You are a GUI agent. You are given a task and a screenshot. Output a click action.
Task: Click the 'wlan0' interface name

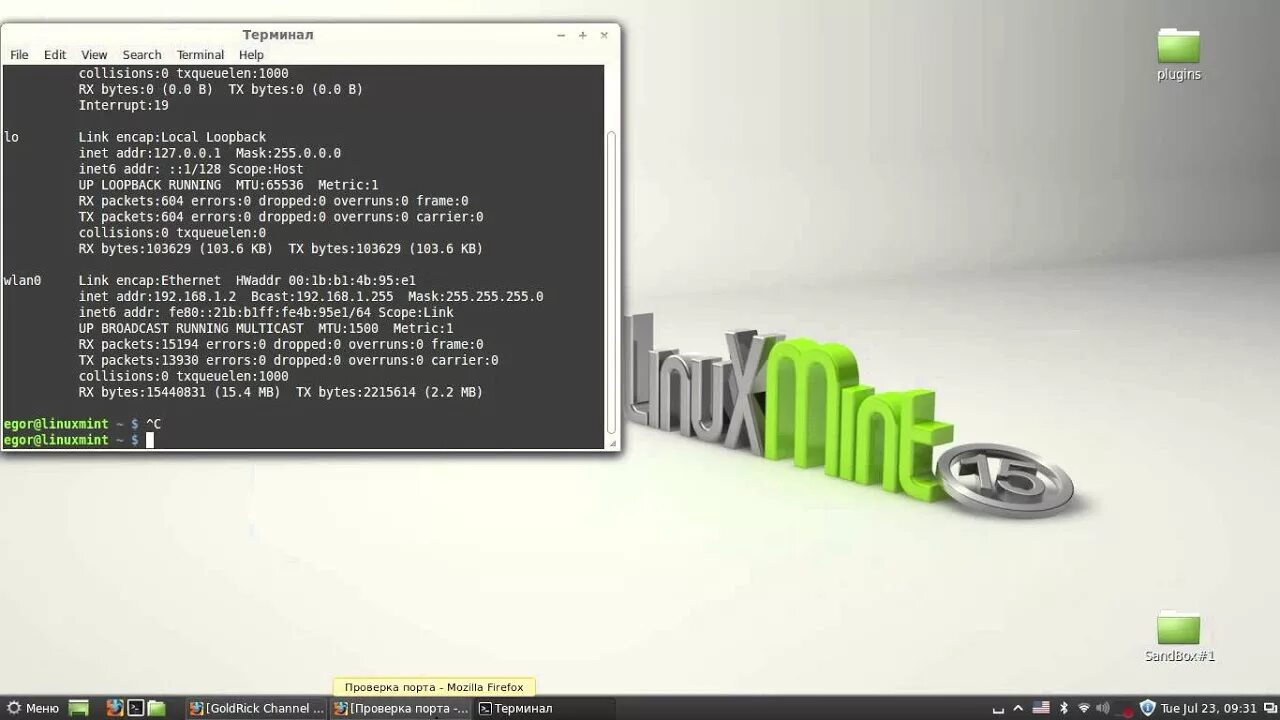point(22,281)
